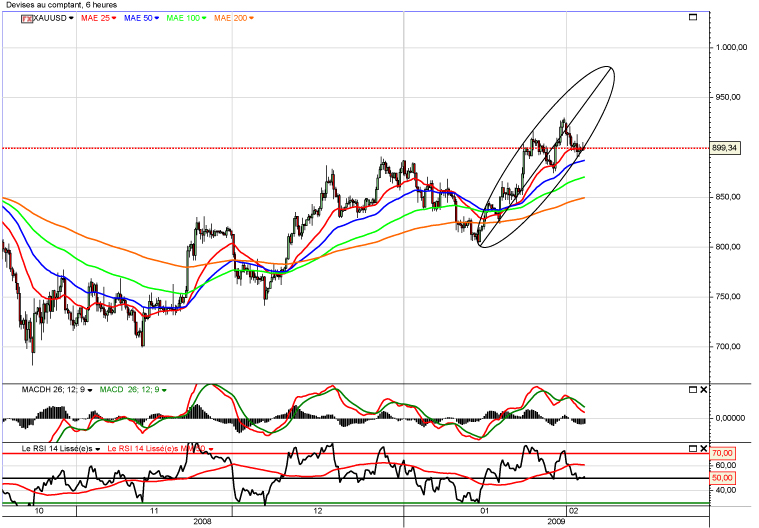
Task: Click month 10 on the time axis
Action: 39,511
